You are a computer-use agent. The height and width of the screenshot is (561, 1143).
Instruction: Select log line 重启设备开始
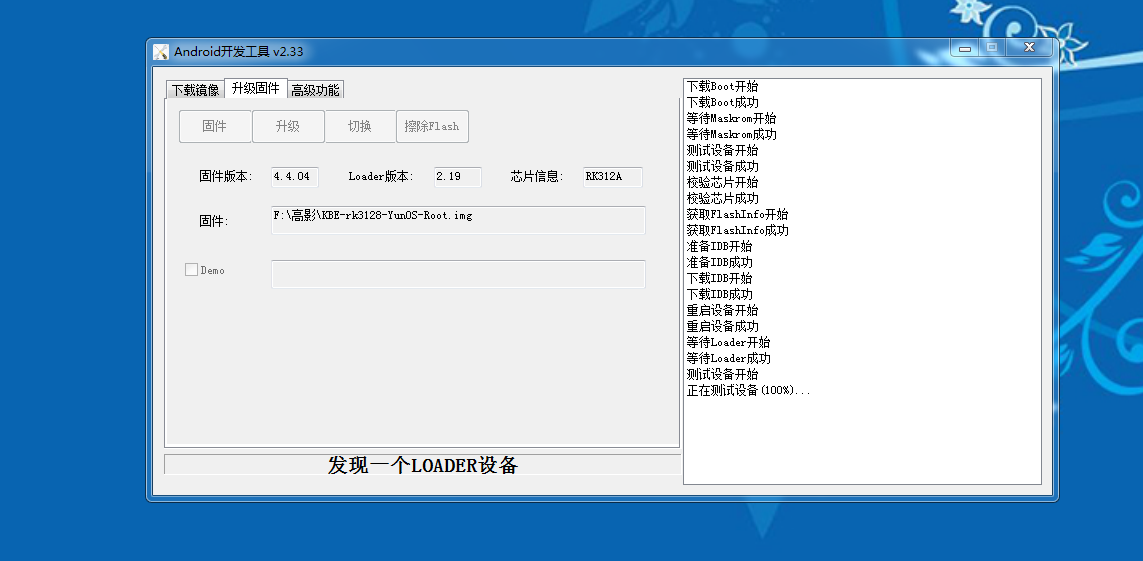point(722,310)
